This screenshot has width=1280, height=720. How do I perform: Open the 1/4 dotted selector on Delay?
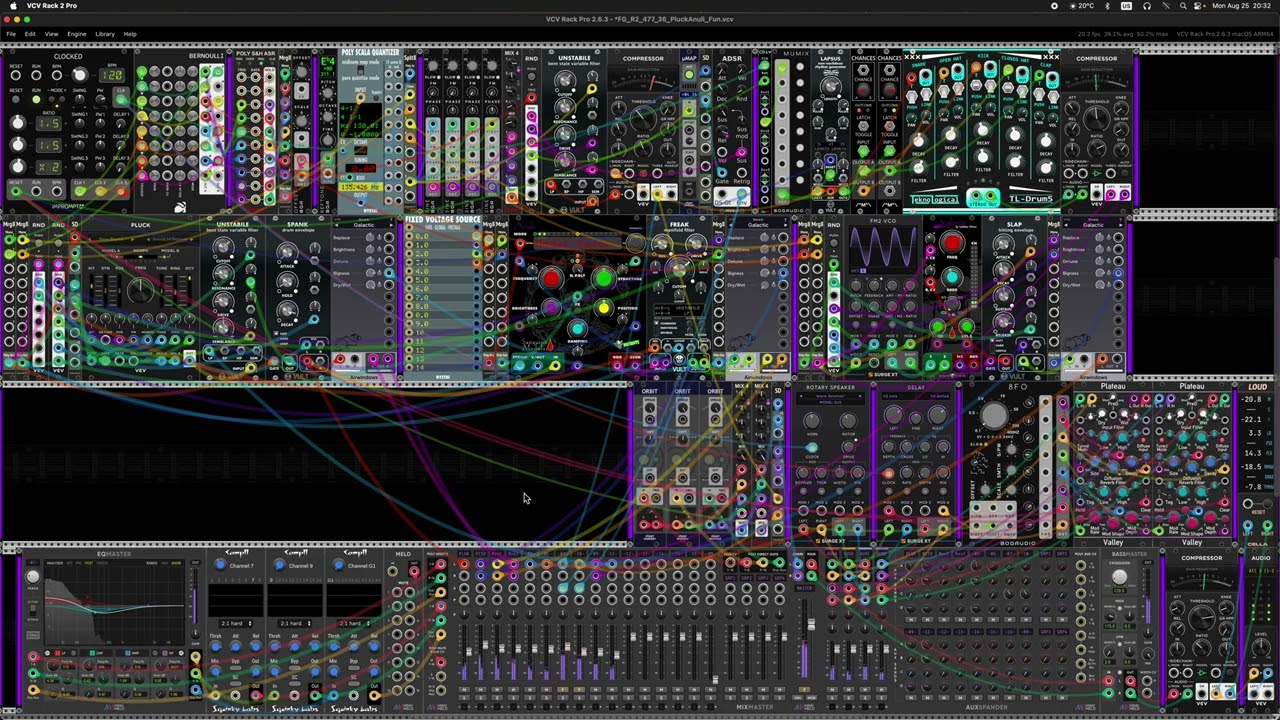coord(938,397)
